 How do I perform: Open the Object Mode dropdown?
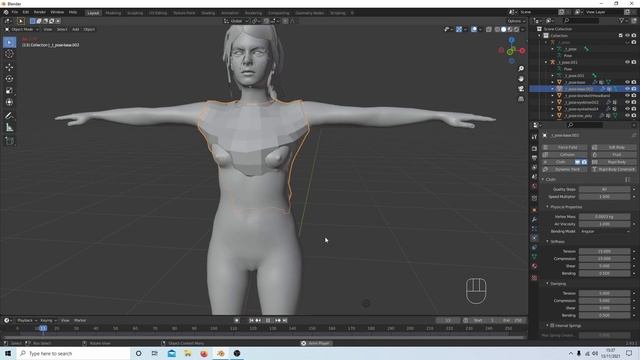(22, 29)
